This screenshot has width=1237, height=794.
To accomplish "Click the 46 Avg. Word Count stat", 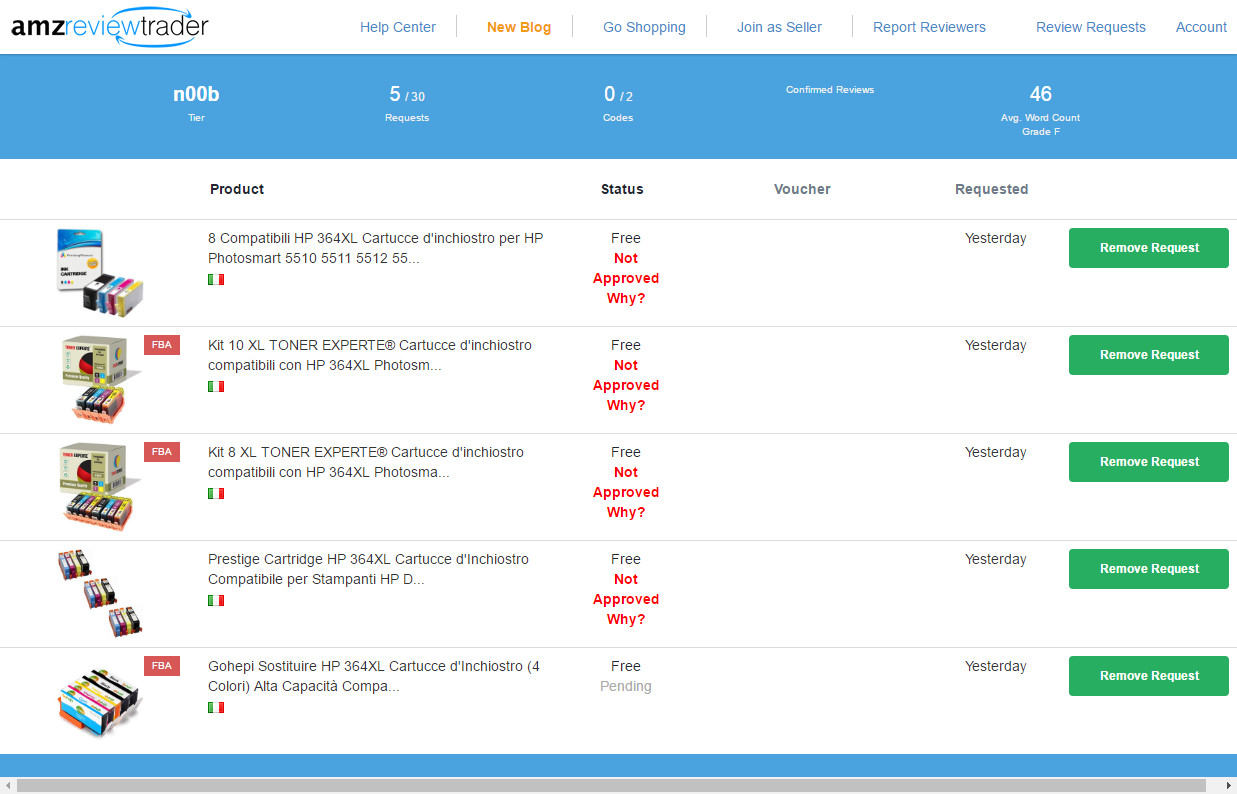I will (x=1041, y=109).
